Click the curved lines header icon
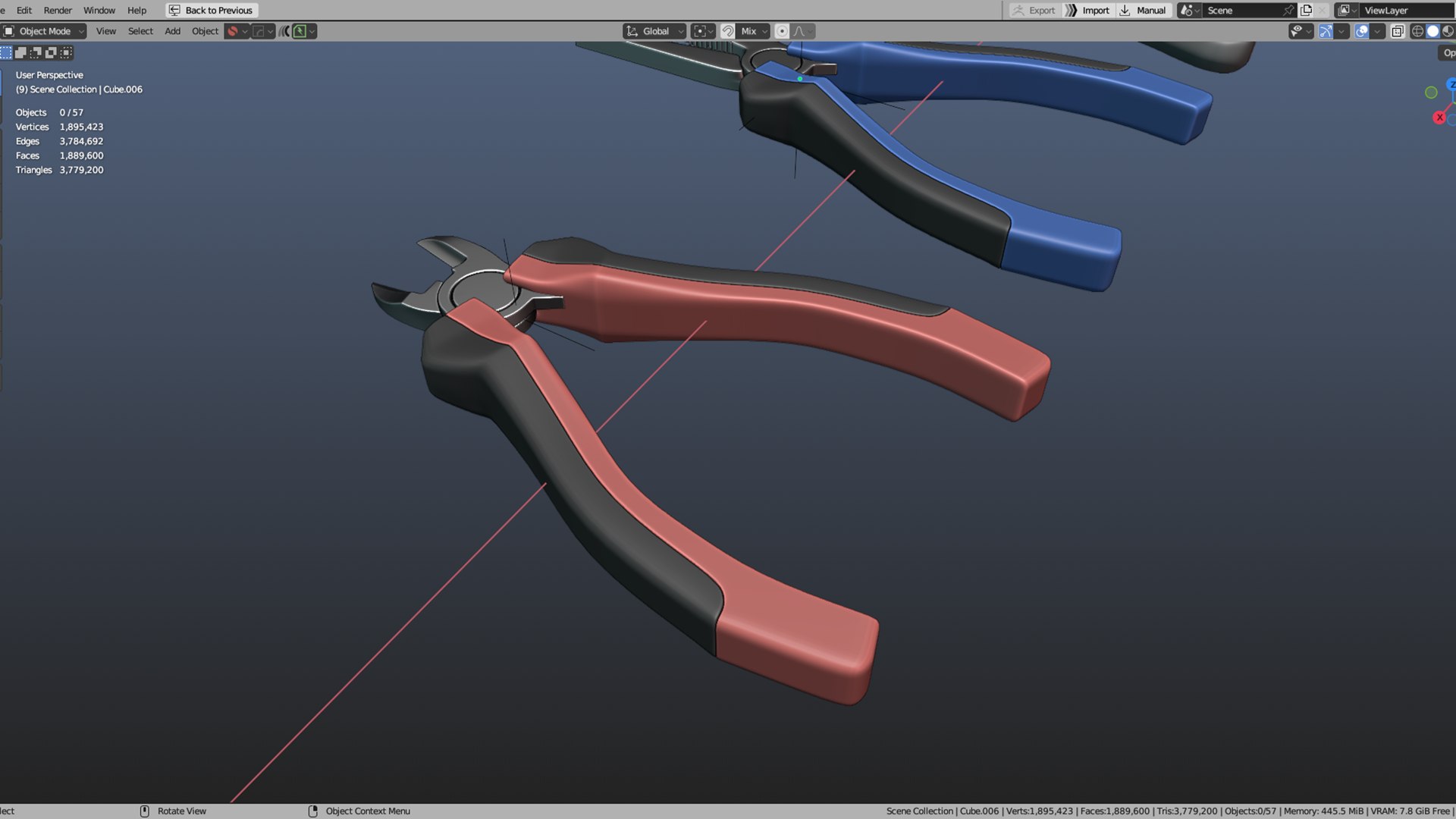Screen dimensions: 1456x819 pyautogui.click(x=285, y=31)
